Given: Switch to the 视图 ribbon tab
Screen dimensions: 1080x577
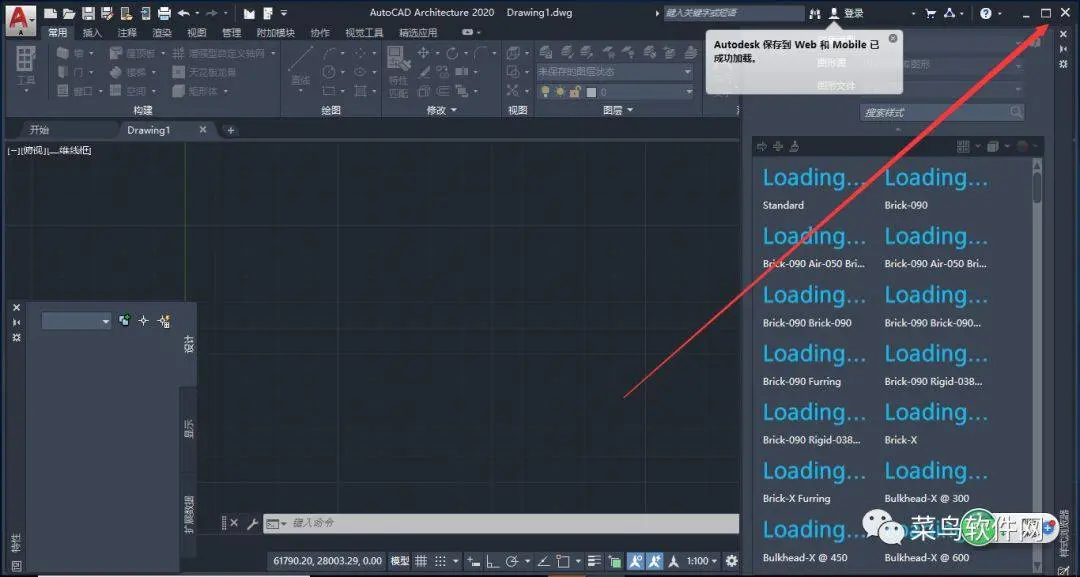Looking at the screenshot, I should pos(196,32).
